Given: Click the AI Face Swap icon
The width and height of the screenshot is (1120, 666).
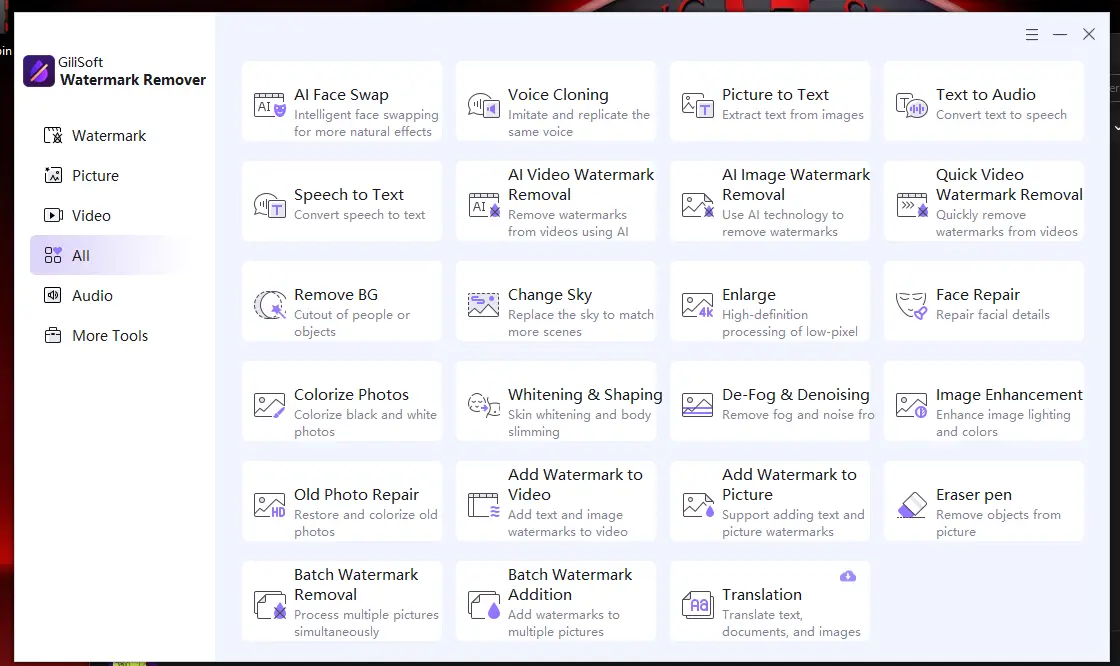Looking at the screenshot, I should tap(270, 105).
